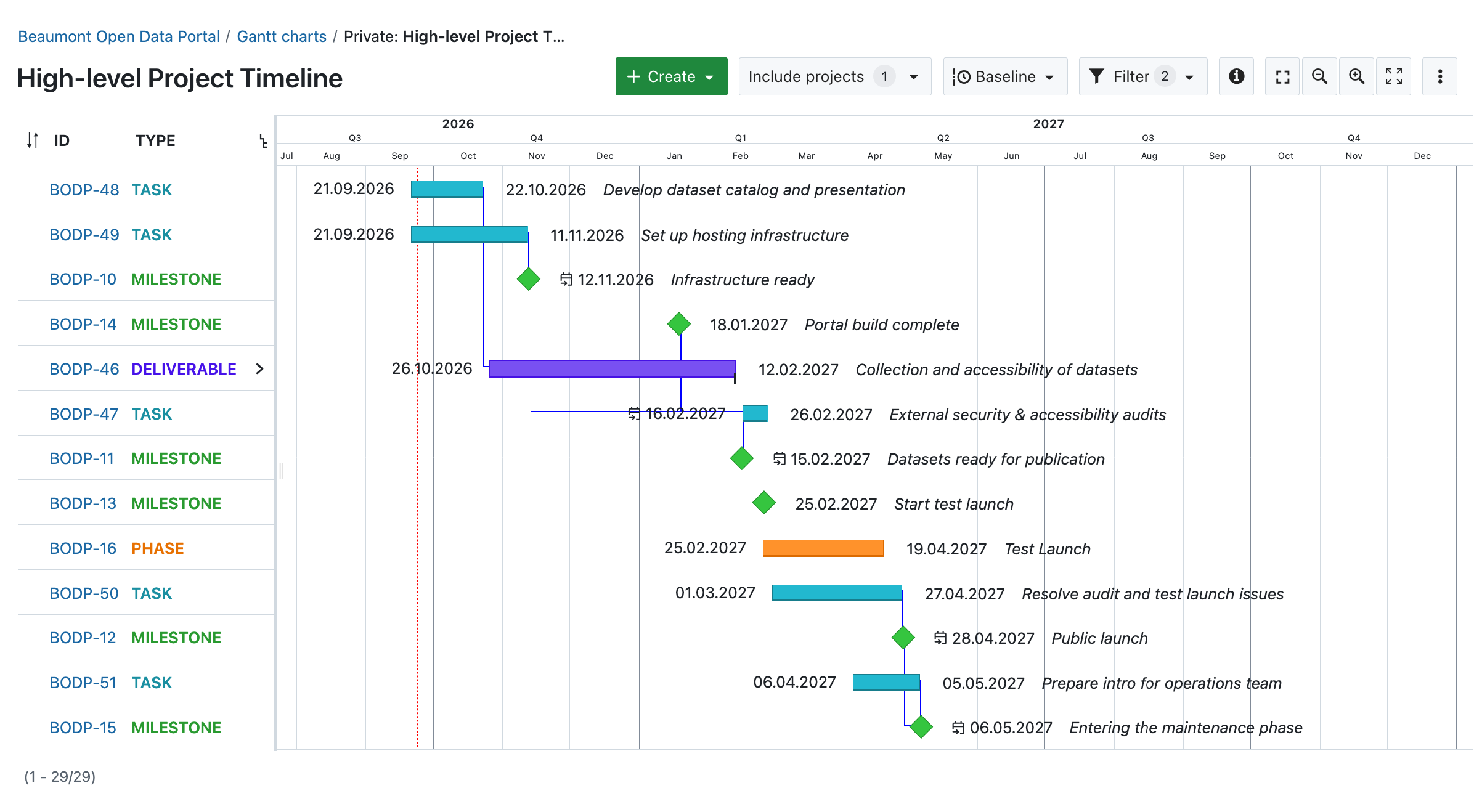
Task: Click the Entering the maintenance phase diamond
Action: (x=921, y=727)
